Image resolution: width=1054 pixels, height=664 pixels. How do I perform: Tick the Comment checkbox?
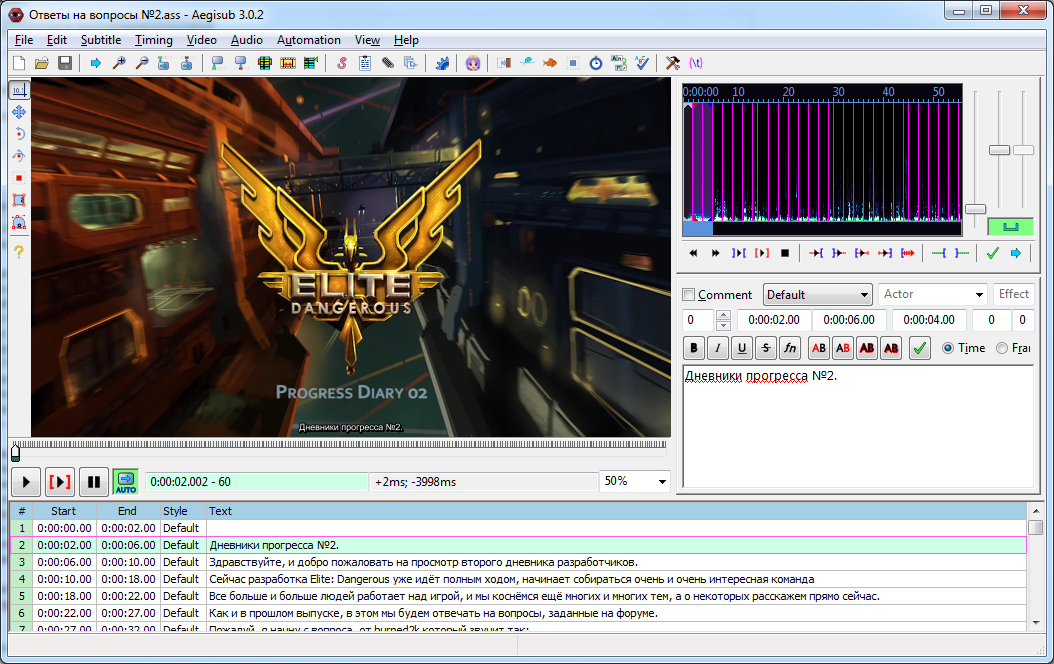pyautogui.click(x=688, y=295)
